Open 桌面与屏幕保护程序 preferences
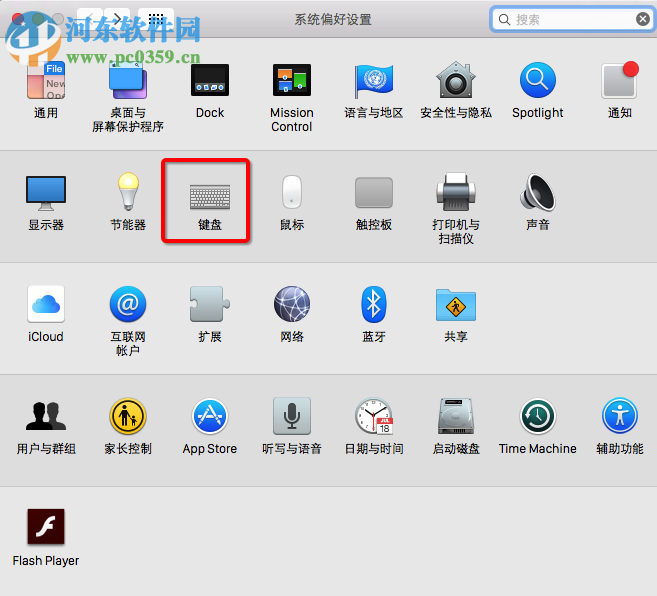 (128, 80)
